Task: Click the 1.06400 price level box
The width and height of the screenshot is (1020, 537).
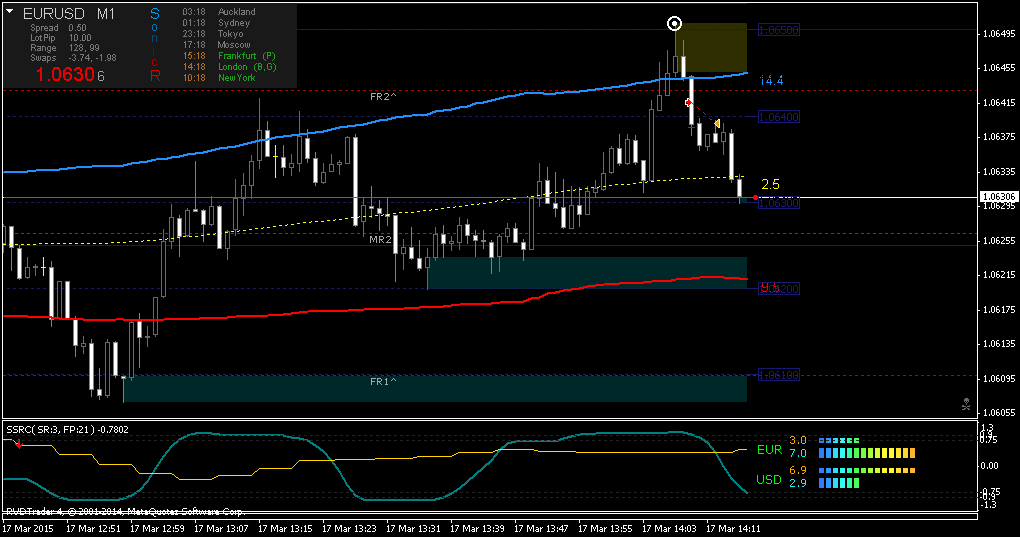Action: click(779, 117)
